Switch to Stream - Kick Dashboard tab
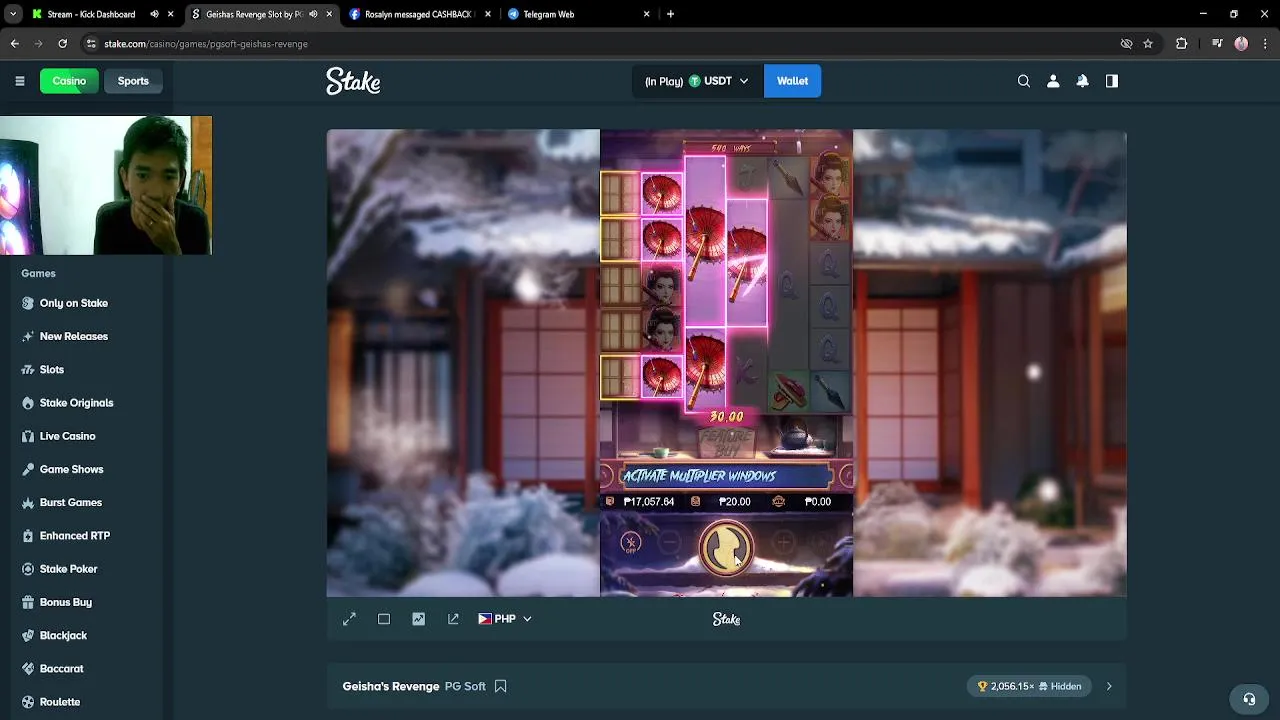Viewport: 1280px width, 720px height. (x=91, y=14)
